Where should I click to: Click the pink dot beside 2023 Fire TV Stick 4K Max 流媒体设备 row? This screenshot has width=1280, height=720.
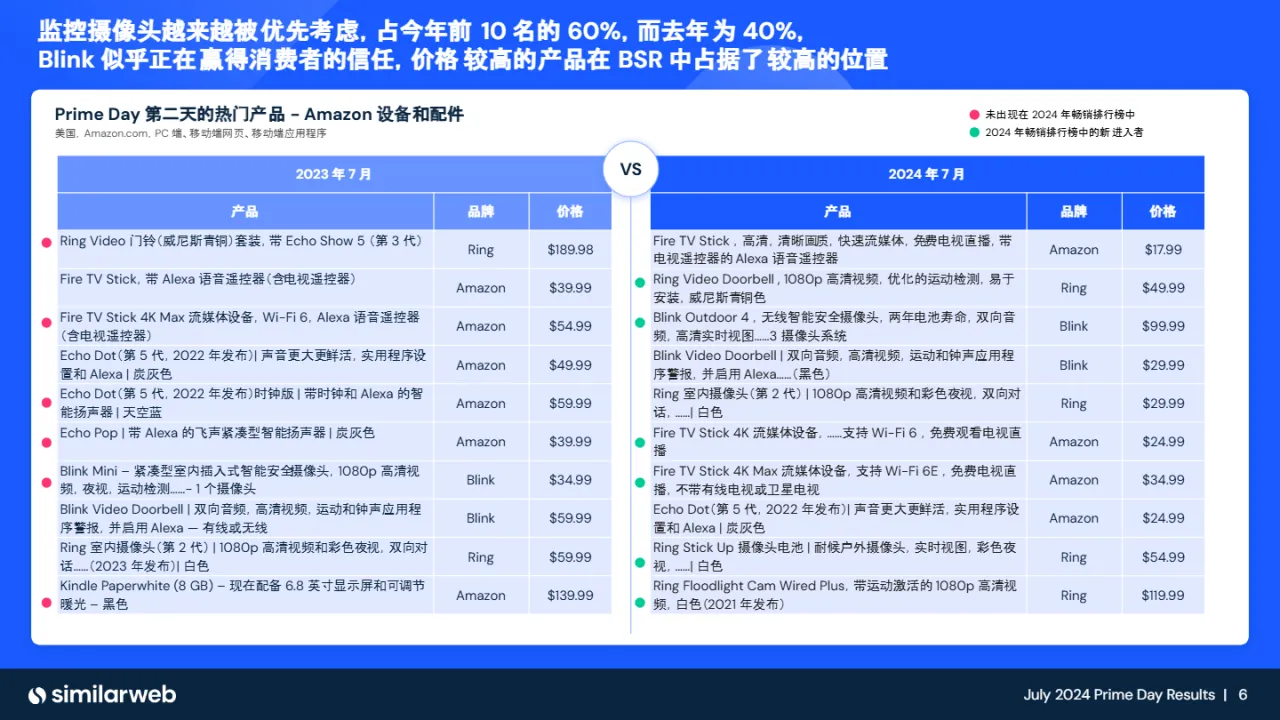point(46,322)
